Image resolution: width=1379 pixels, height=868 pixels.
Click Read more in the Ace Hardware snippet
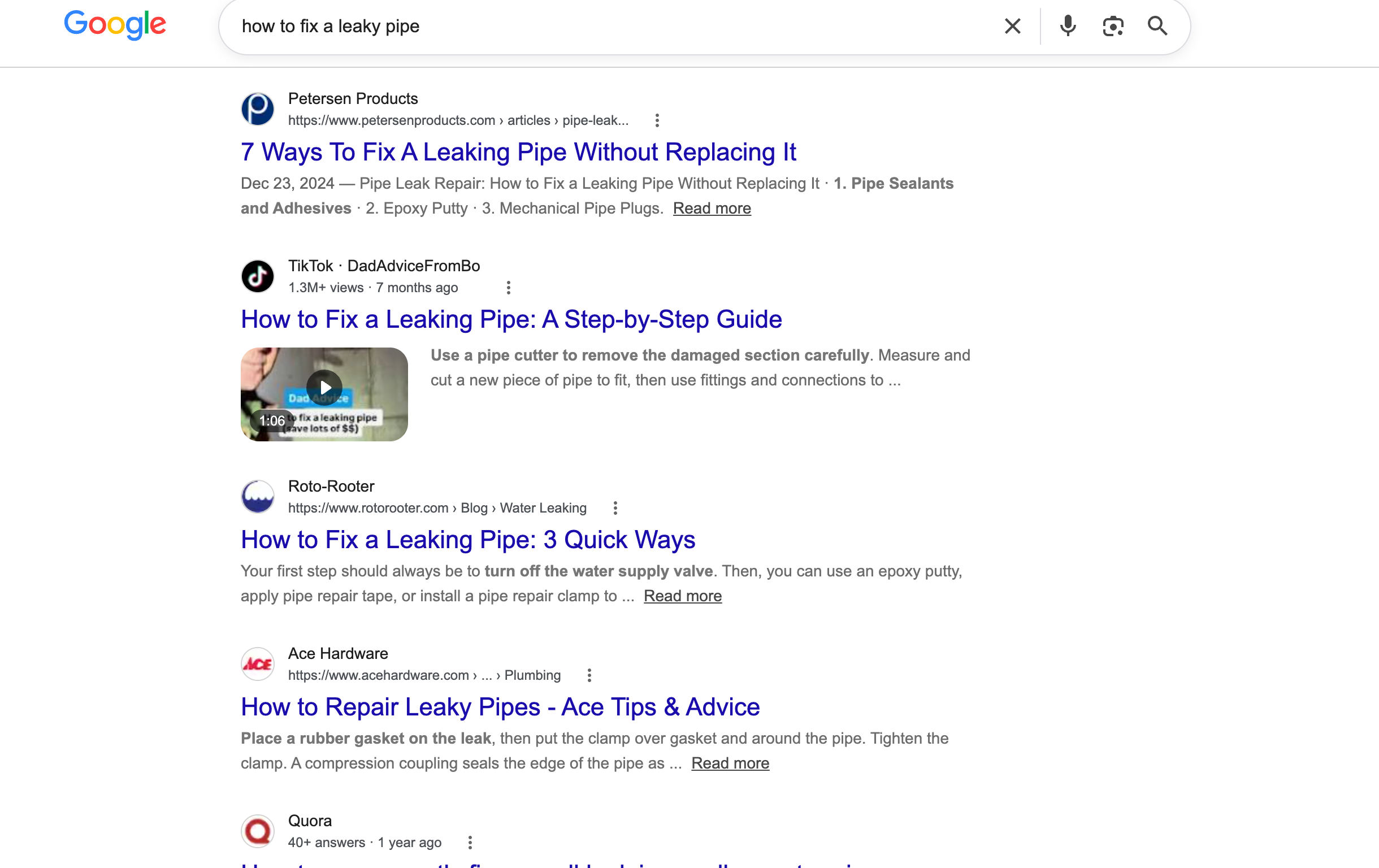point(730,763)
